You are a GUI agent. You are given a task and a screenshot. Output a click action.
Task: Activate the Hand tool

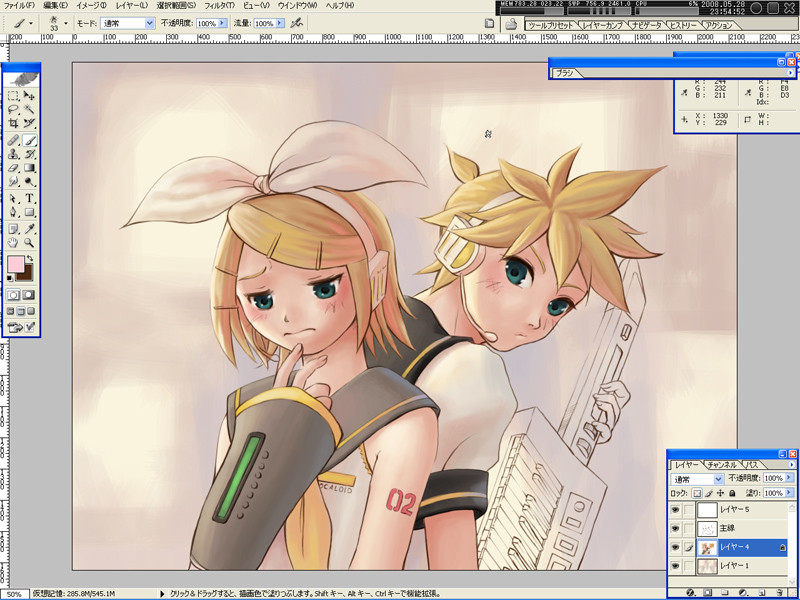[14, 242]
